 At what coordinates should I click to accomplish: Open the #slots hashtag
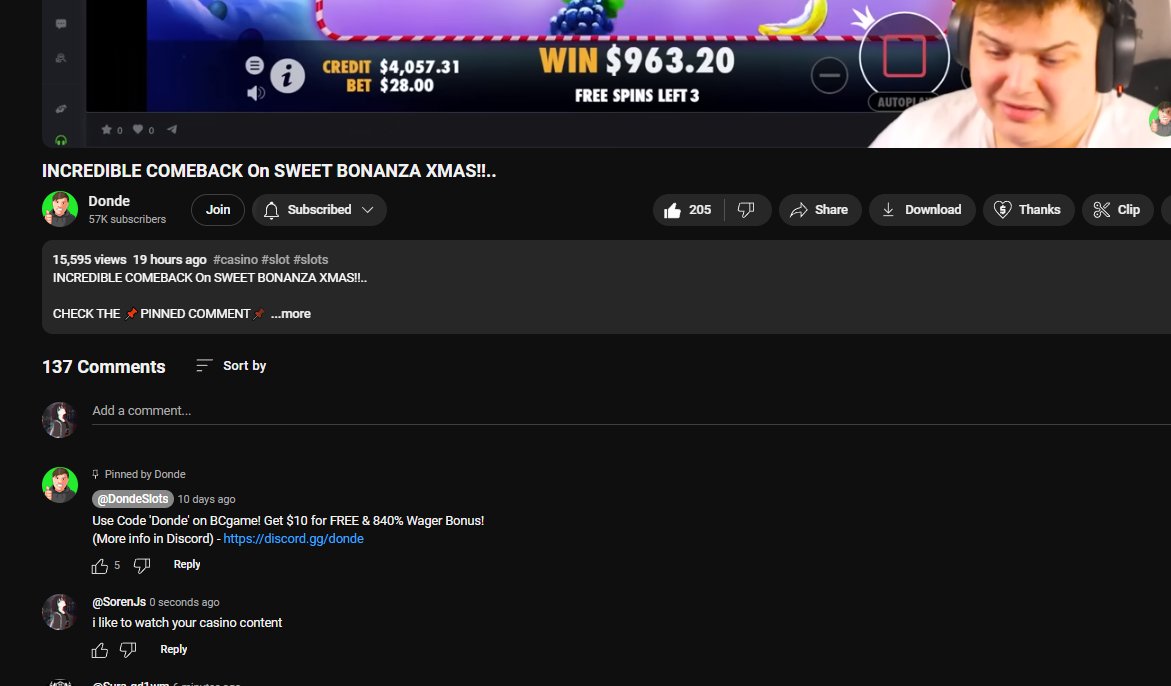click(311, 260)
